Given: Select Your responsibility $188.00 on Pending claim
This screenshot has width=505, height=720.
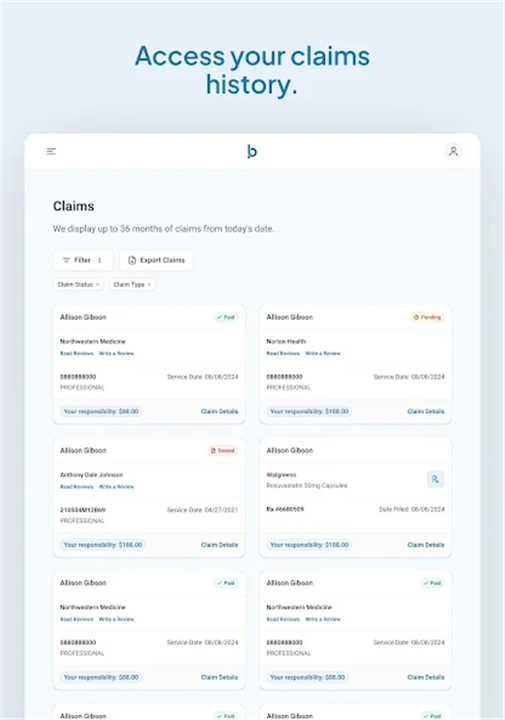Looking at the screenshot, I should coord(309,411).
